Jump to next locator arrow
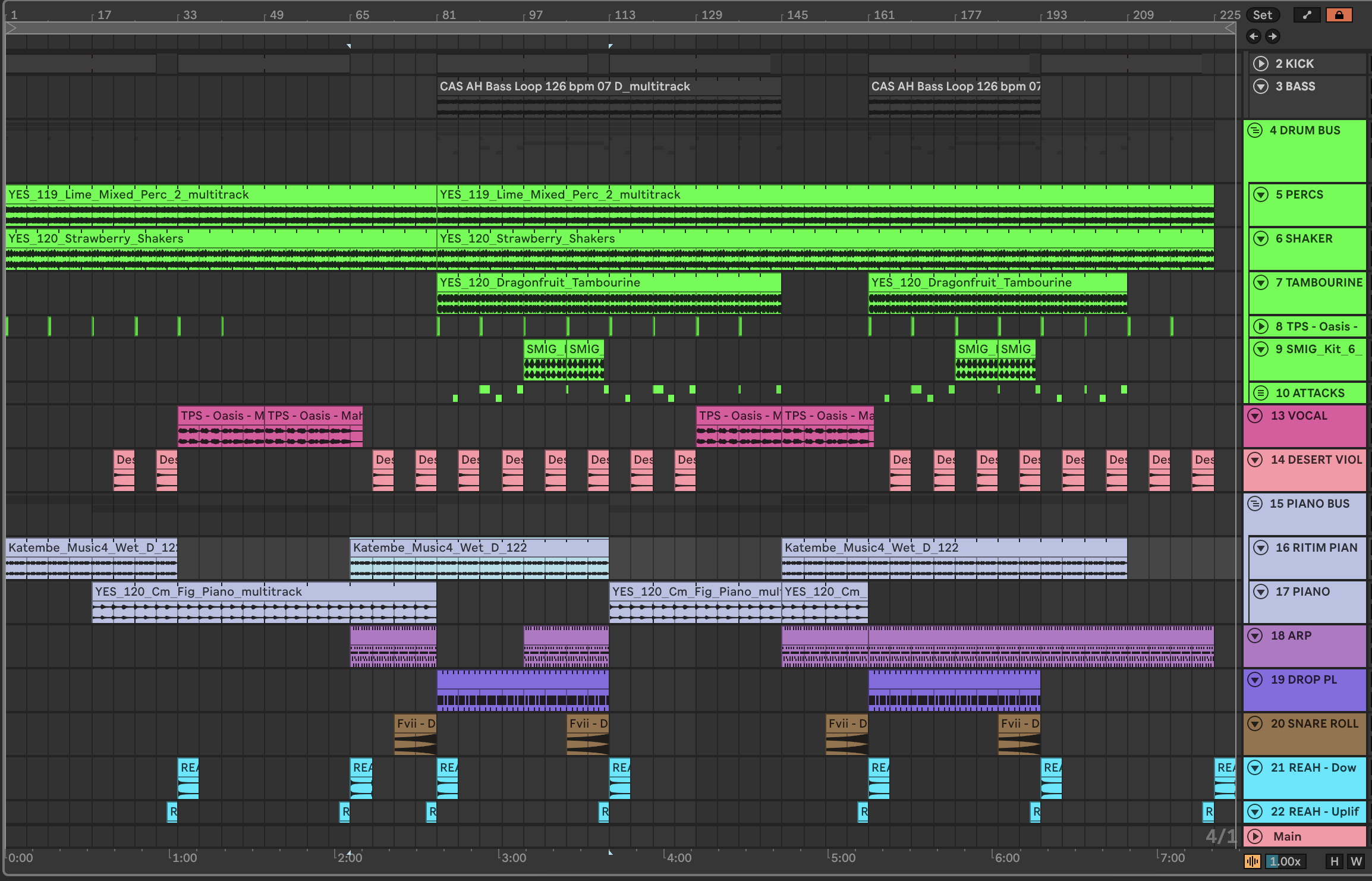Screen dimensions: 1372x881 [1273, 37]
